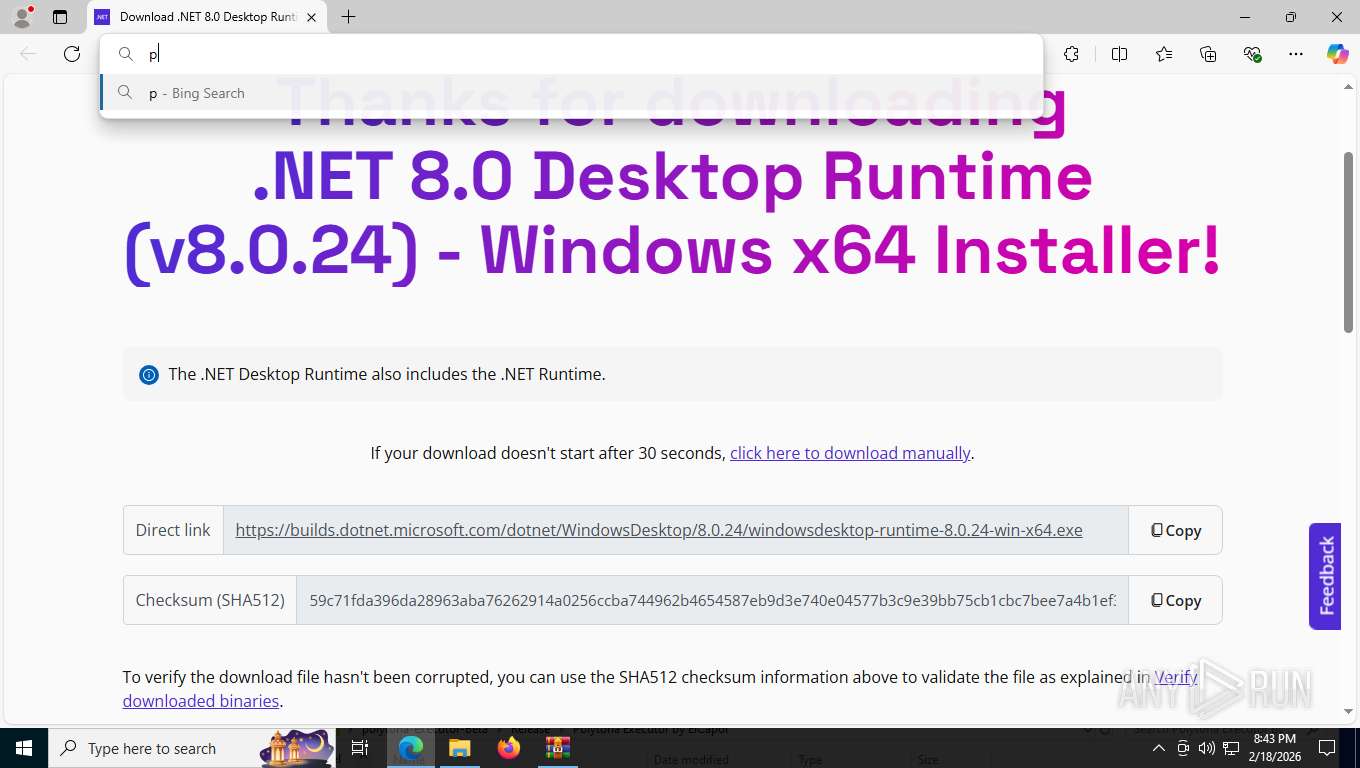Click the builds.dotnet.microsoft.com direct link URL
Viewport: 1360px width, 768px height.
point(659,530)
